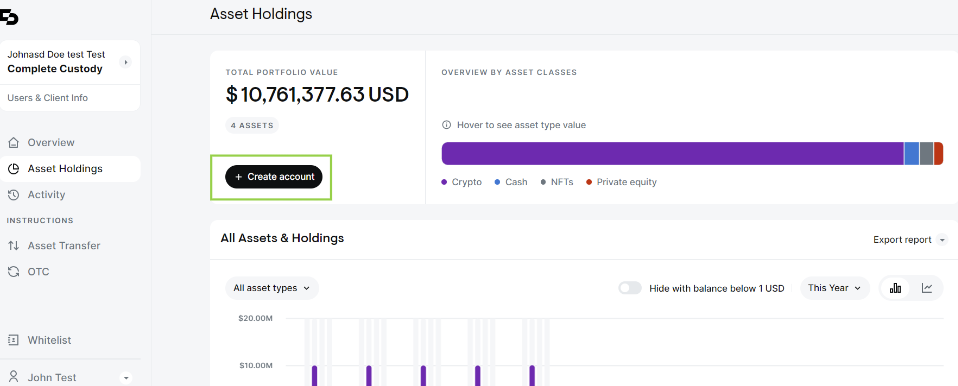Click the 4 ASSETS badge
The height and width of the screenshot is (386, 958).
252,126
